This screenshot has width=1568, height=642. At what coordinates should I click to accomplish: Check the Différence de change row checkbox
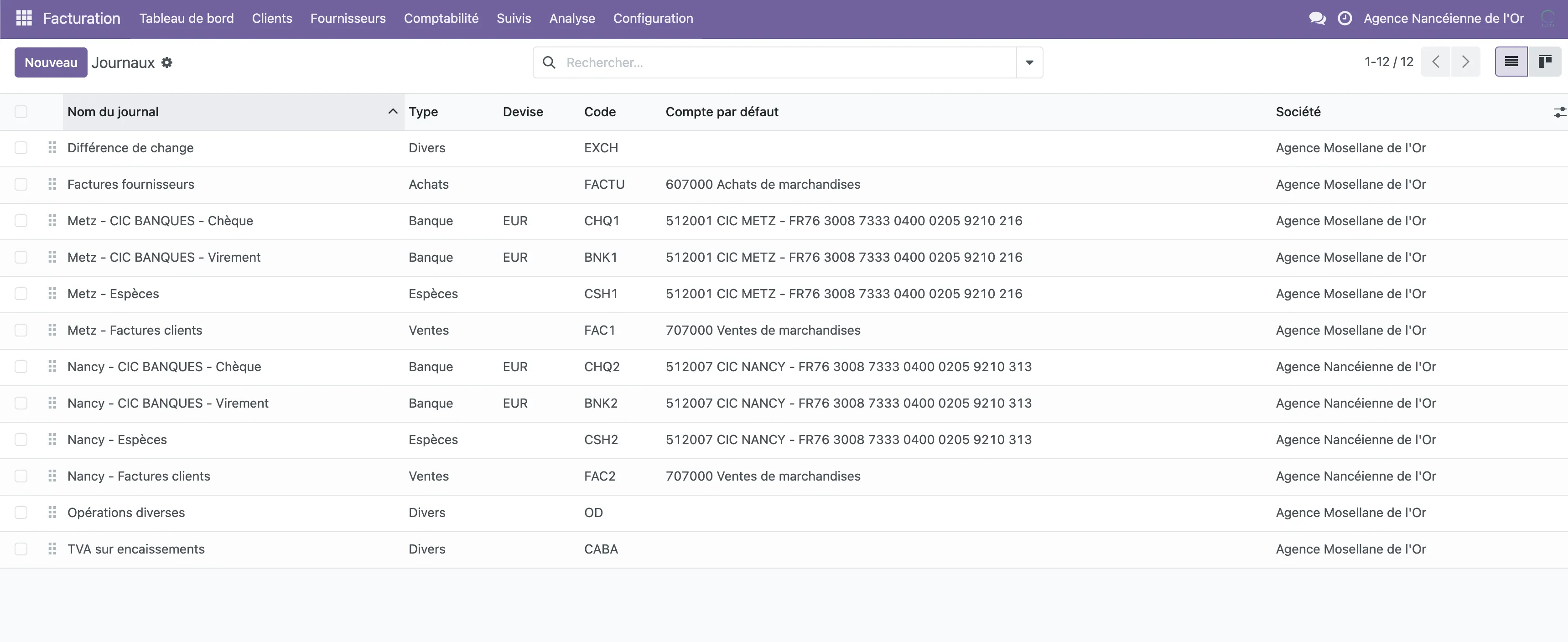(21, 148)
